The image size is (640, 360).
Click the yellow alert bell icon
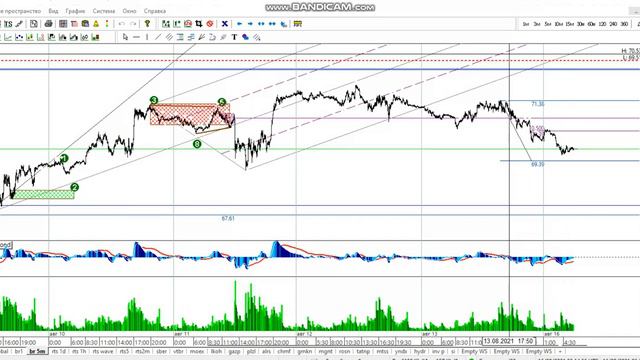click(96, 24)
